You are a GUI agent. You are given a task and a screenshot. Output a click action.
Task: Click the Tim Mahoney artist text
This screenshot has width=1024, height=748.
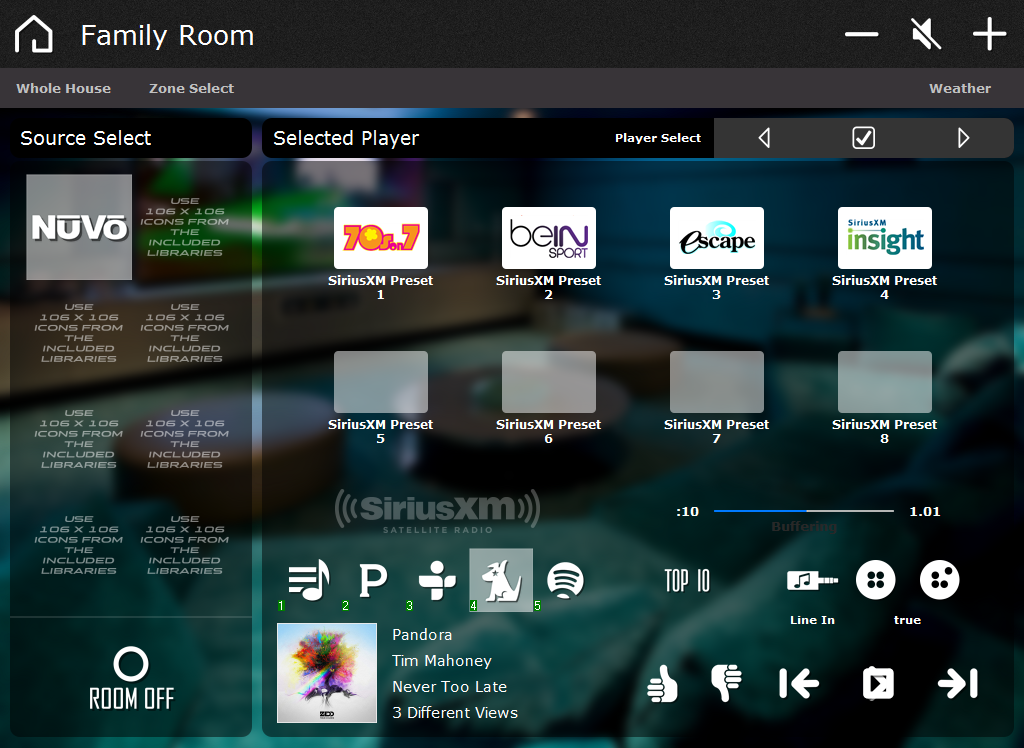tap(441, 660)
